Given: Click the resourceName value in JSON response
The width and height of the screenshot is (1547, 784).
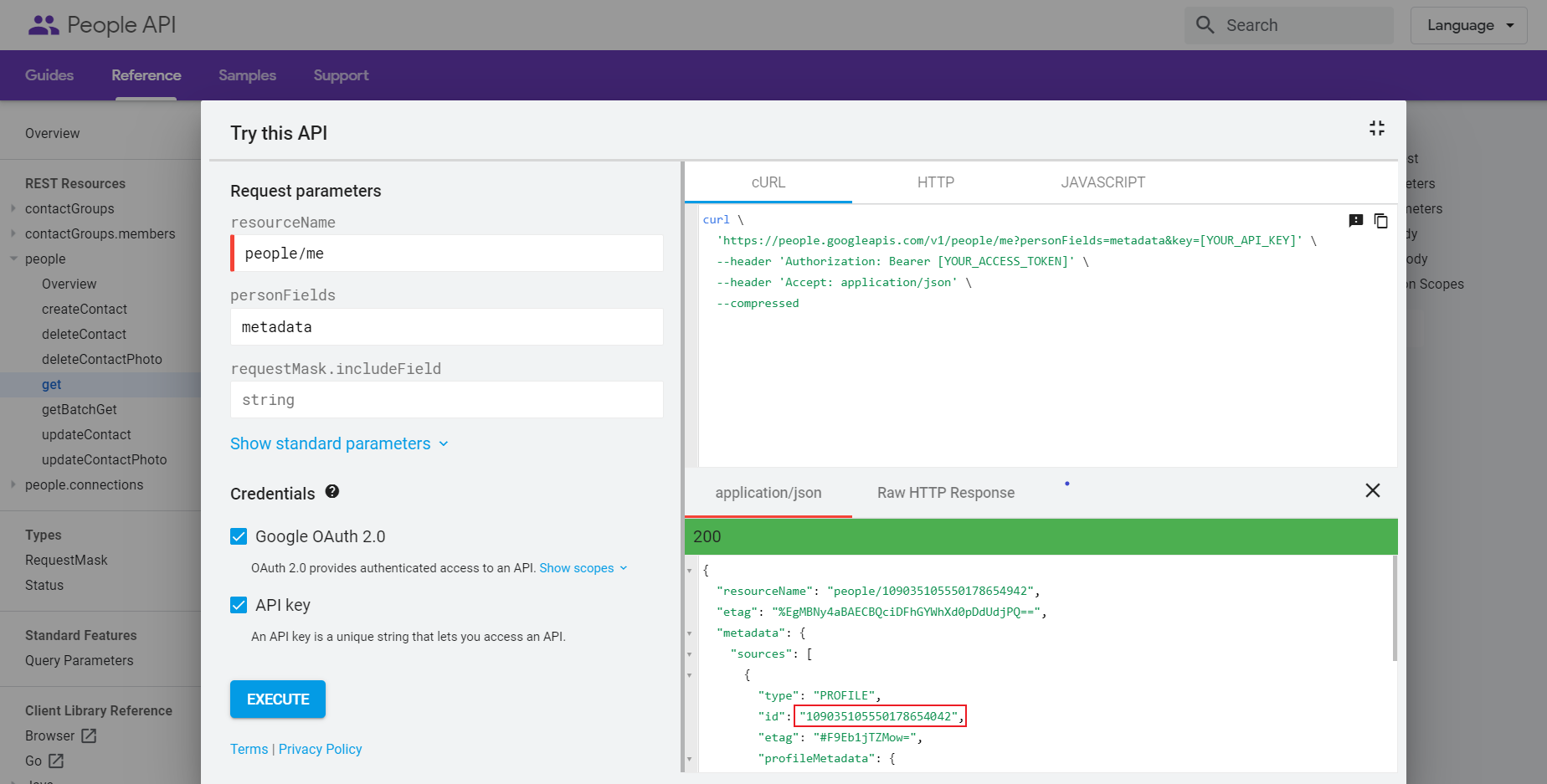Looking at the screenshot, I should tap(933, 592).
